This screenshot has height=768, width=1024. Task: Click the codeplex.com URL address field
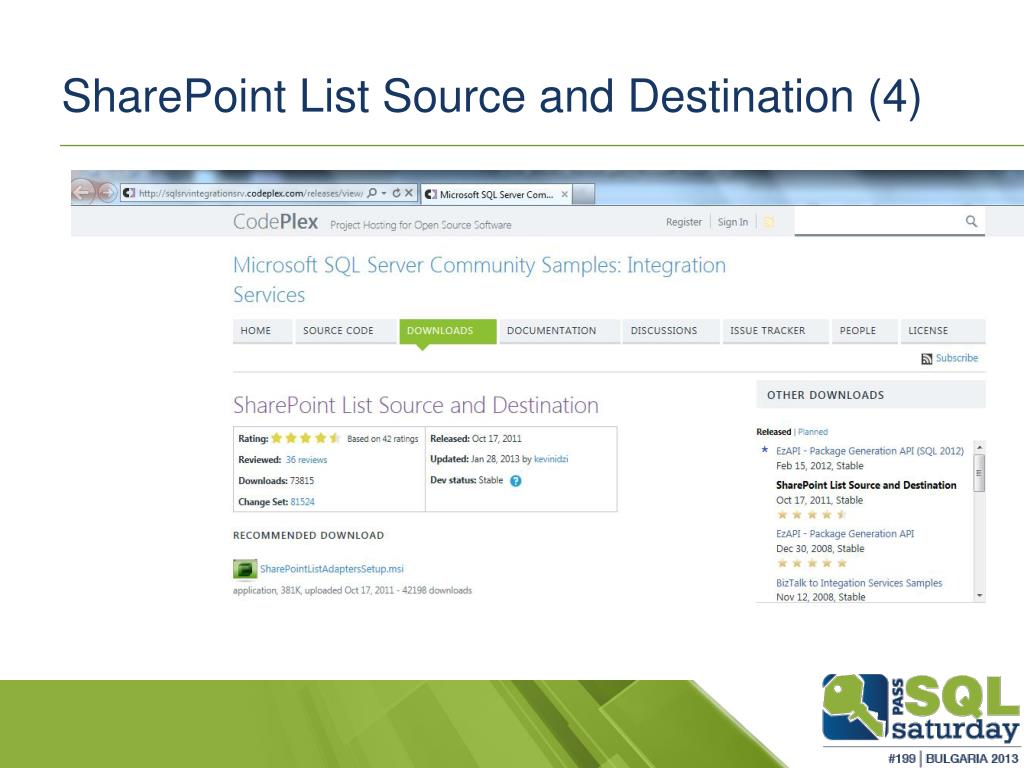pyautogui.click(x=250, y=193)
